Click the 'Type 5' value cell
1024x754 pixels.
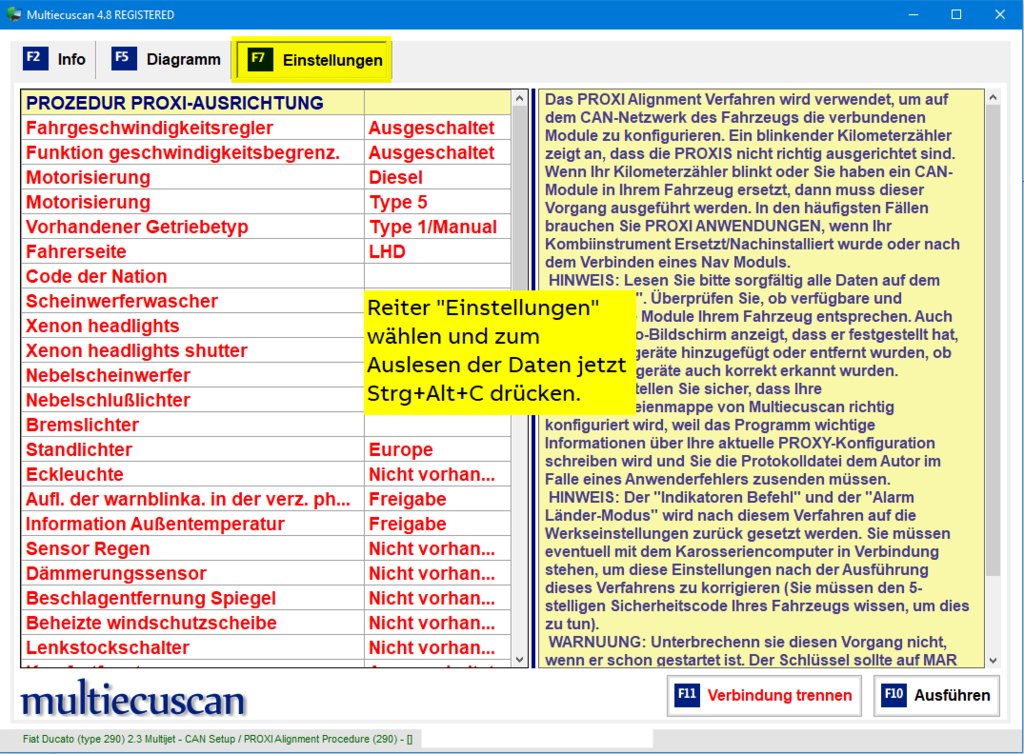tap(438, 202)
